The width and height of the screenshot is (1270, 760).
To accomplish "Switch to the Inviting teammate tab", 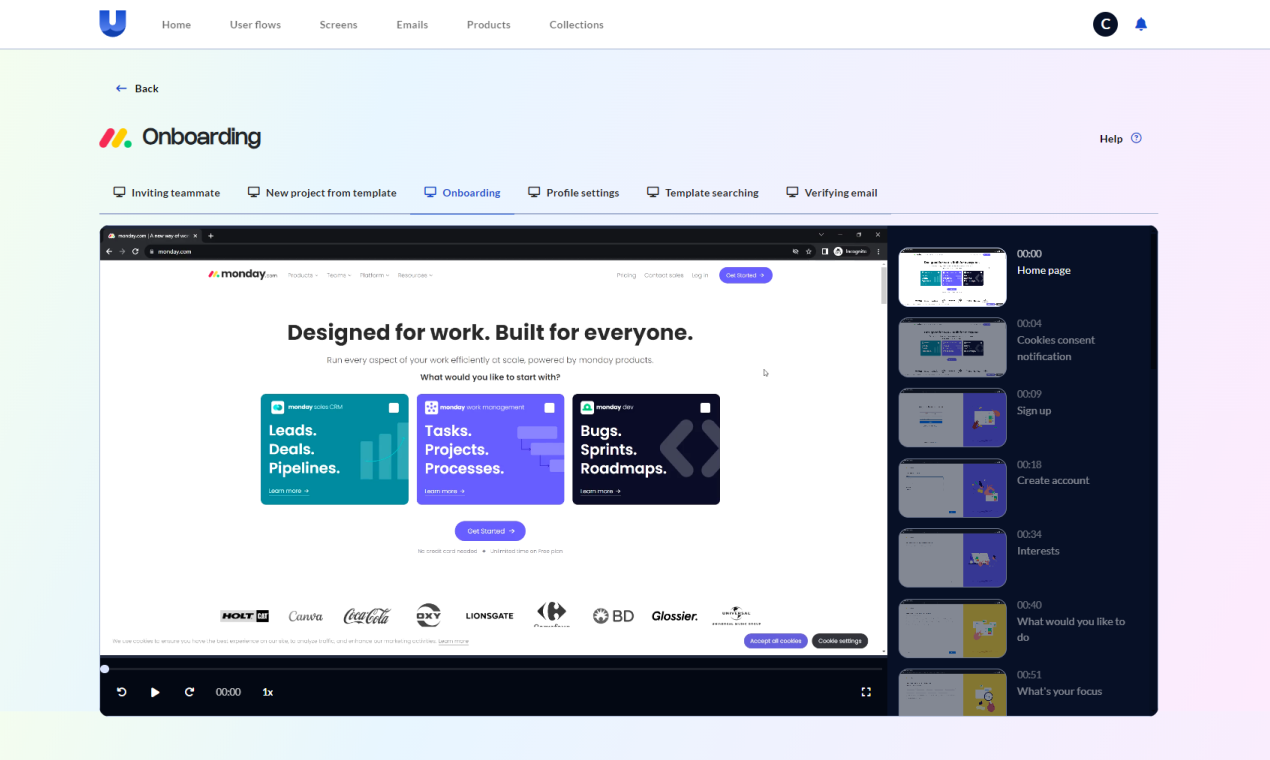I will (166, 193).
